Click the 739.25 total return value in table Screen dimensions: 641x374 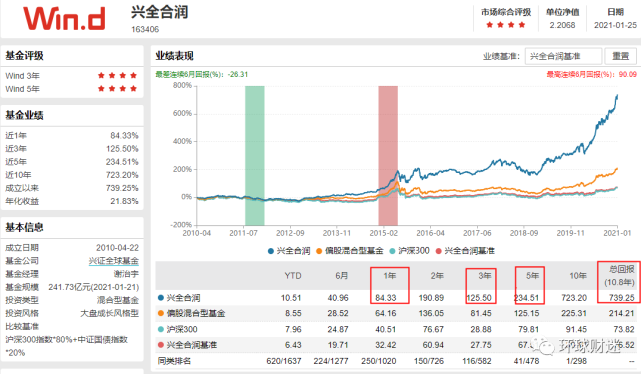[x=621, y=298]
